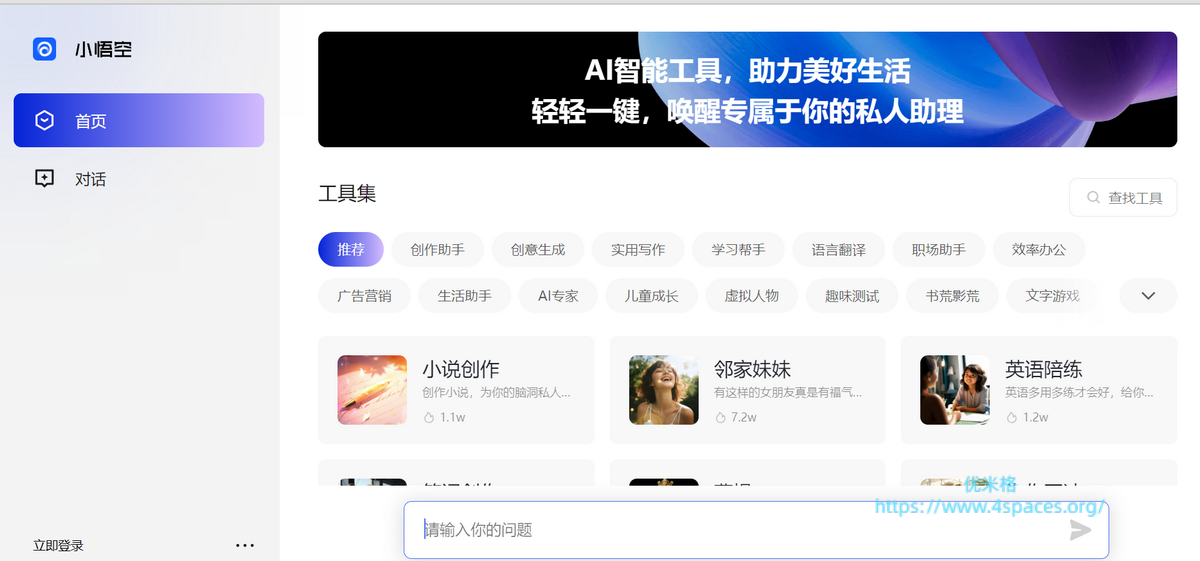Choose the 语言翻译 category

click(x=838, y=250)
